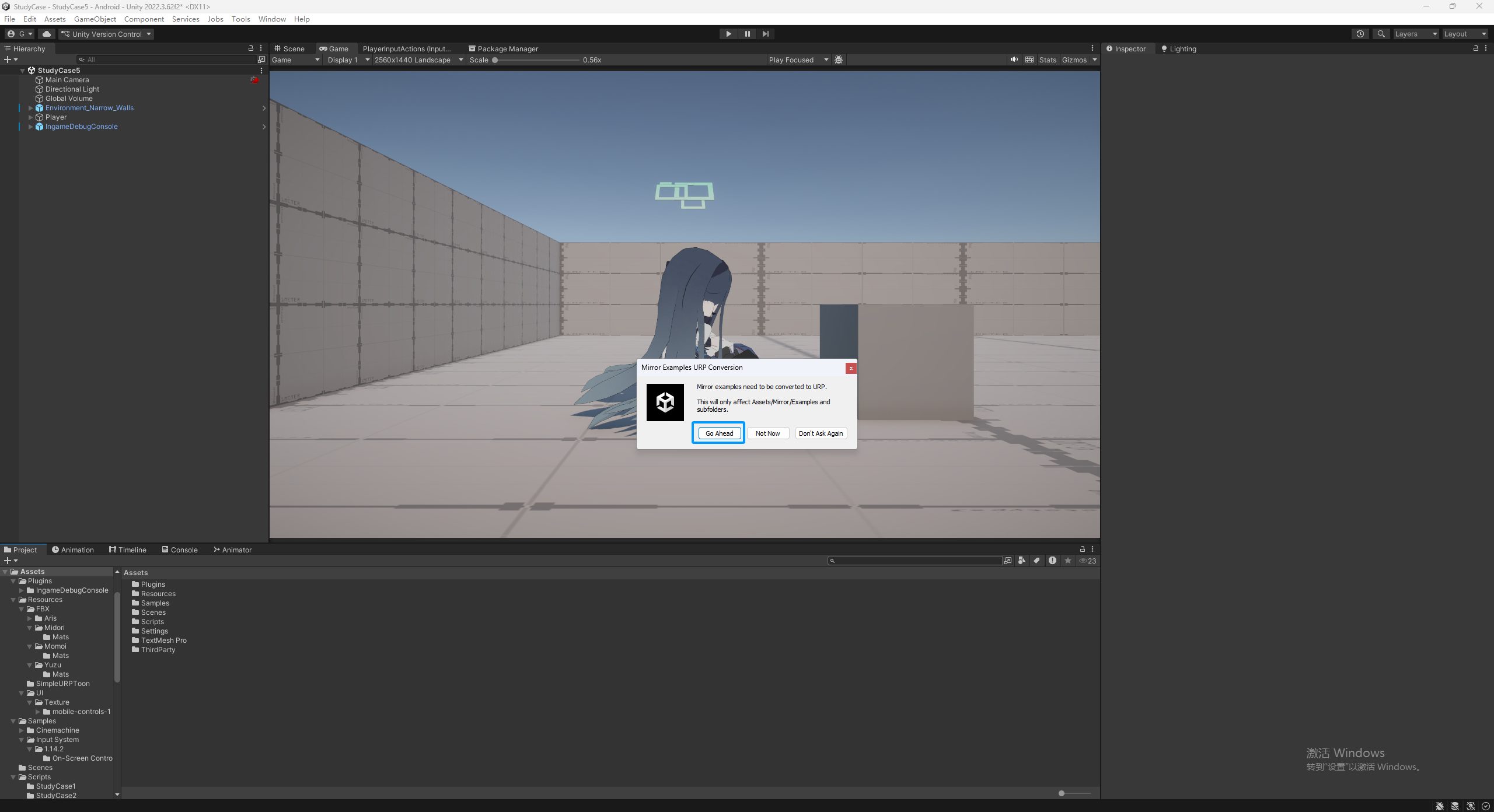Click the Pause button in the toolbar
Screen dimensions: 1494x812
[747, 34]
